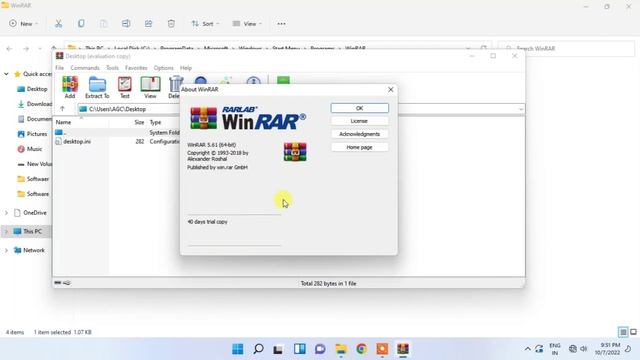This screenshot has width=640, height=360.
Task: Click the View toolbar icon in WinRAR
Action: click(150, 87)
